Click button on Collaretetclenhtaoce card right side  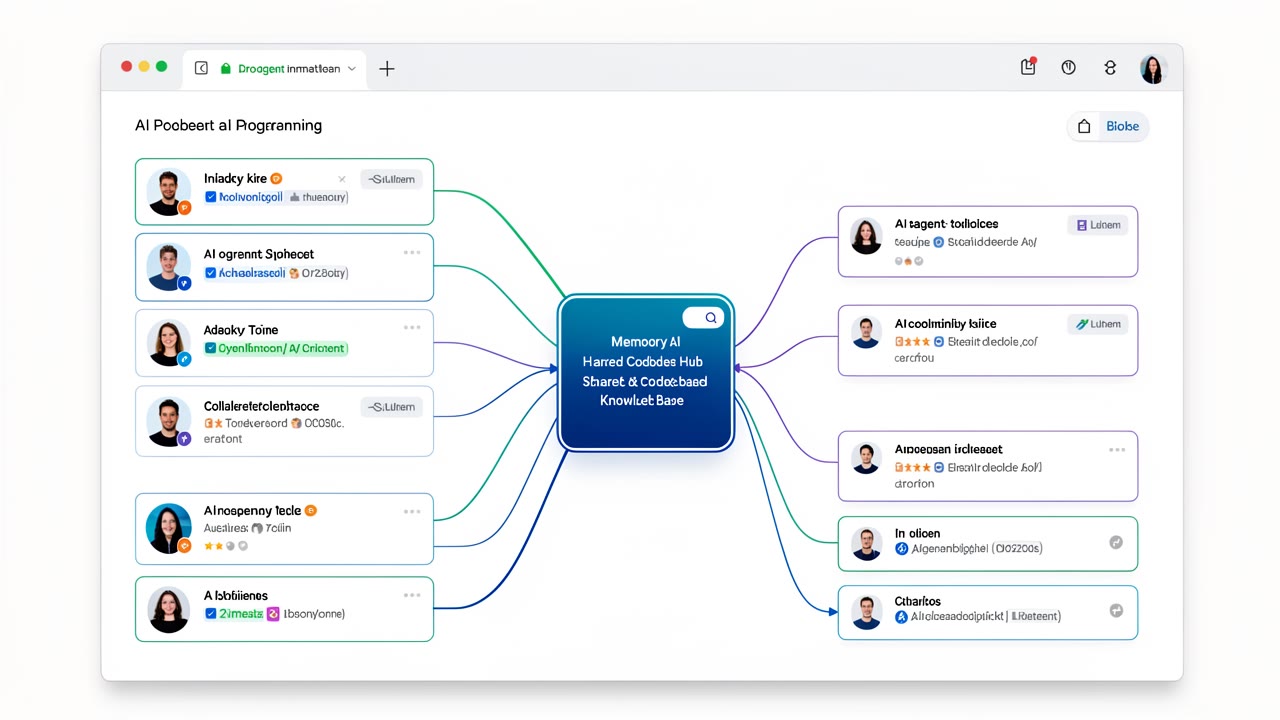click(391, 407)
